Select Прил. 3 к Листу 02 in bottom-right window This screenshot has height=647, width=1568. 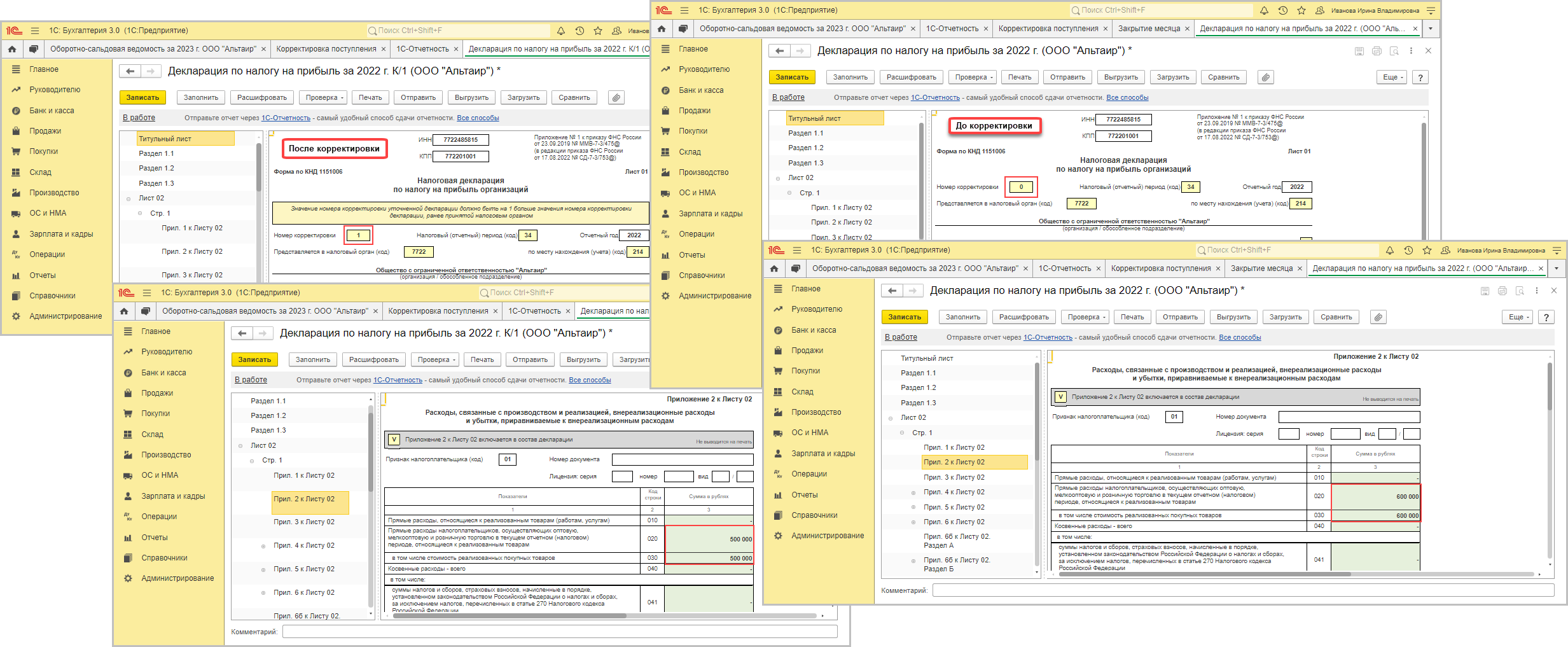pyautogui.click(x=954, y=478)
